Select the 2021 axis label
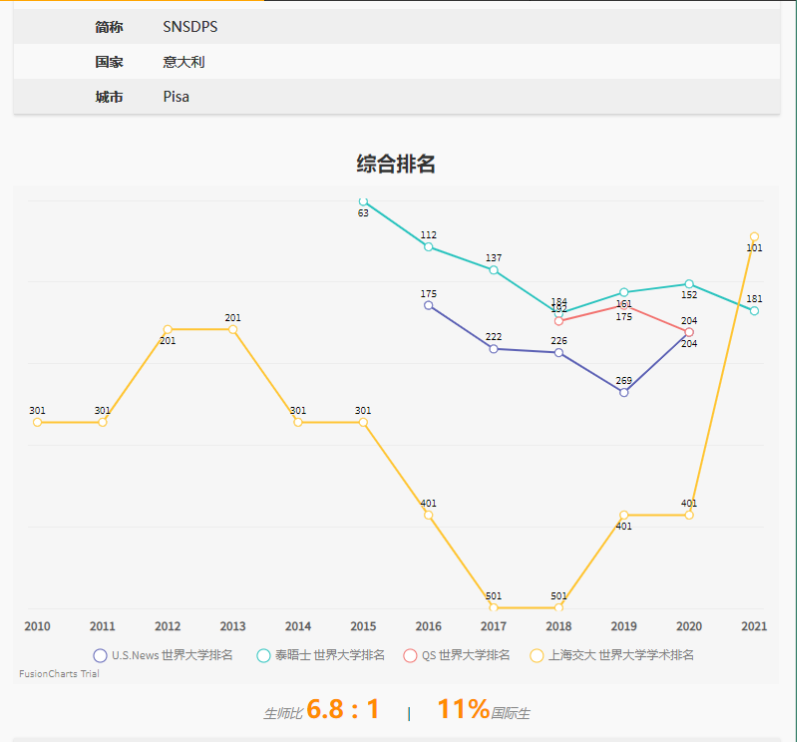 pyautogui.click(x=755, y=626)
